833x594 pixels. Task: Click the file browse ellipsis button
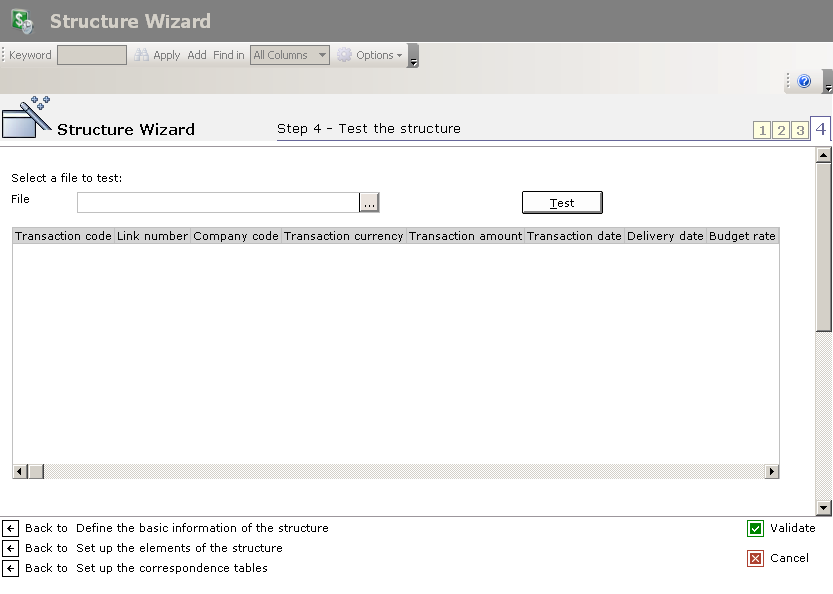pyautogui.click(x=369, y=203)
